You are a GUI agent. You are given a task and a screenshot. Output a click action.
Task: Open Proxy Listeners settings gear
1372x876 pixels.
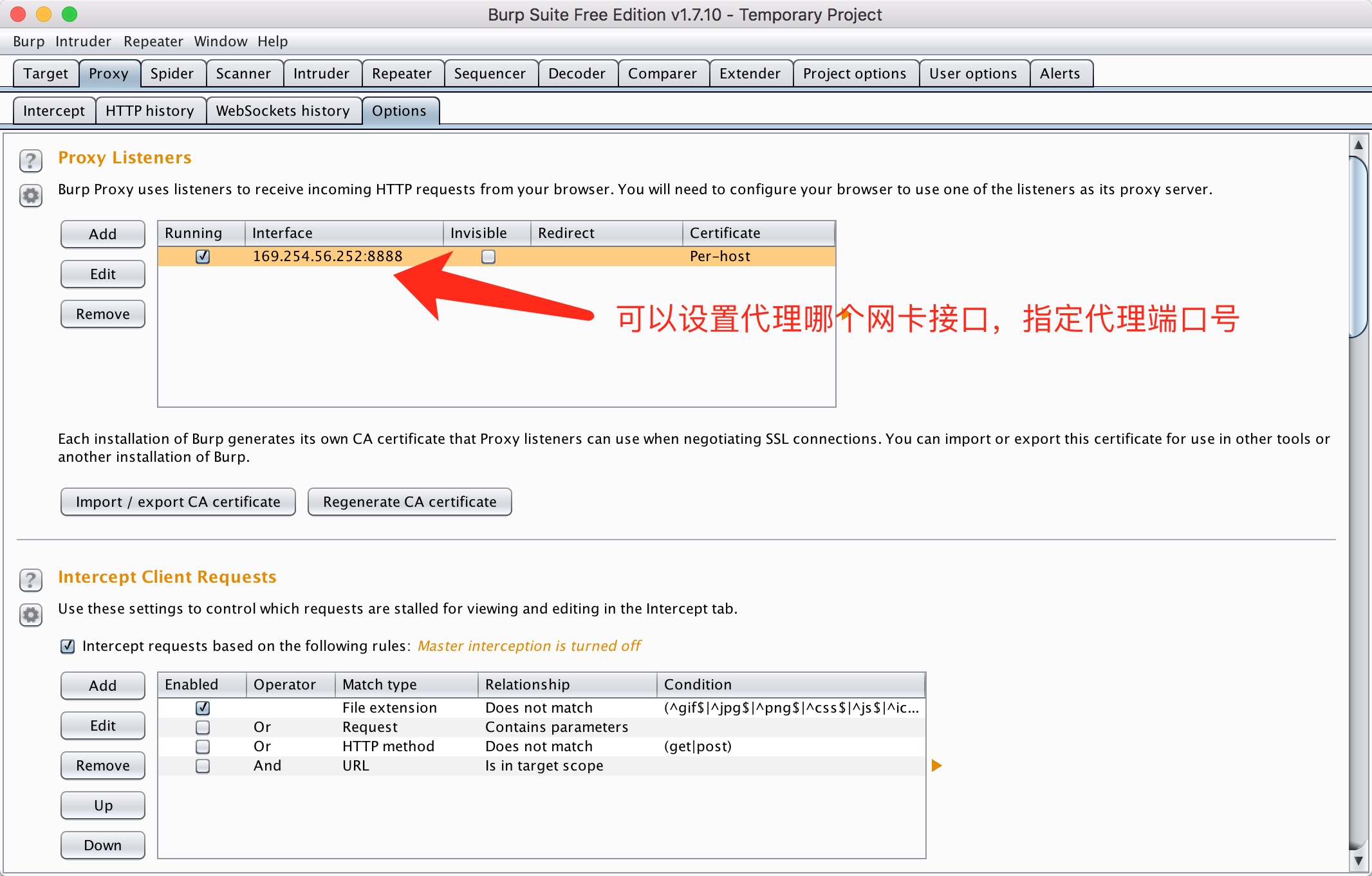(31, 196)
